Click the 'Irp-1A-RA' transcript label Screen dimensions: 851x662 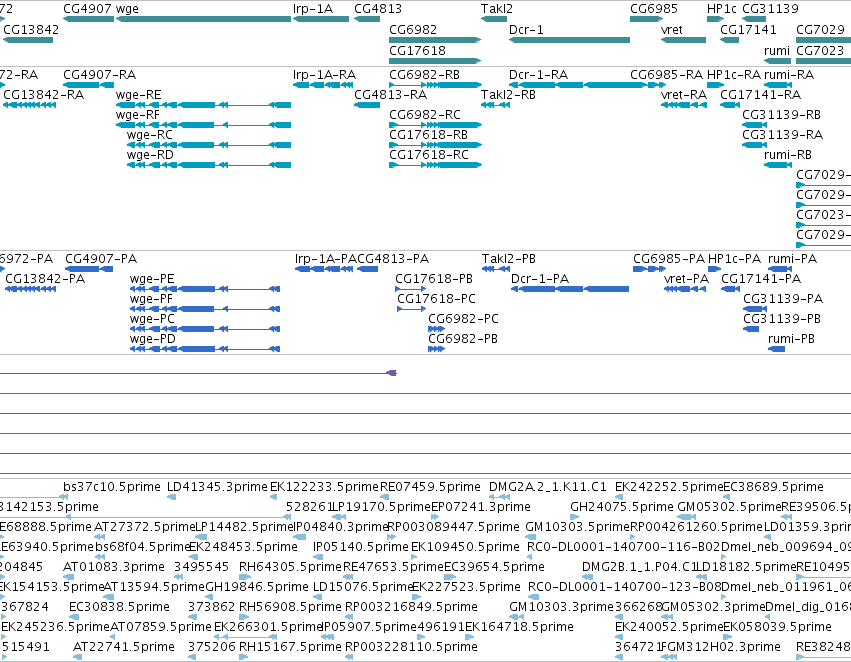point(324,75)
